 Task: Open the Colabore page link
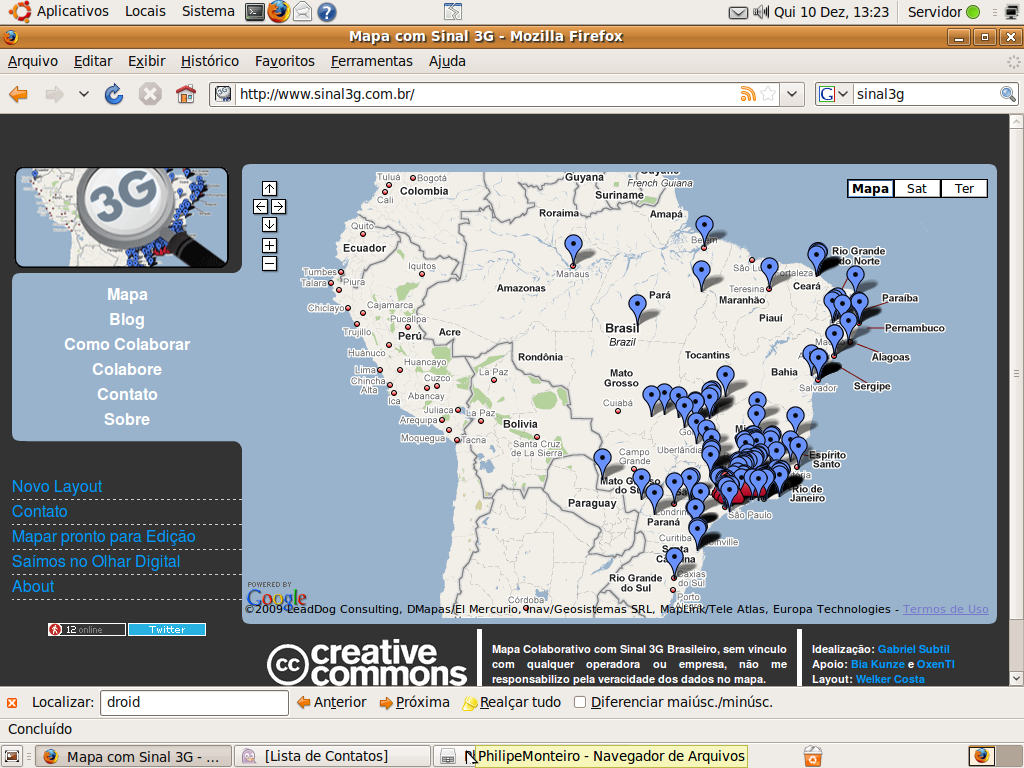tap(127, 370)
